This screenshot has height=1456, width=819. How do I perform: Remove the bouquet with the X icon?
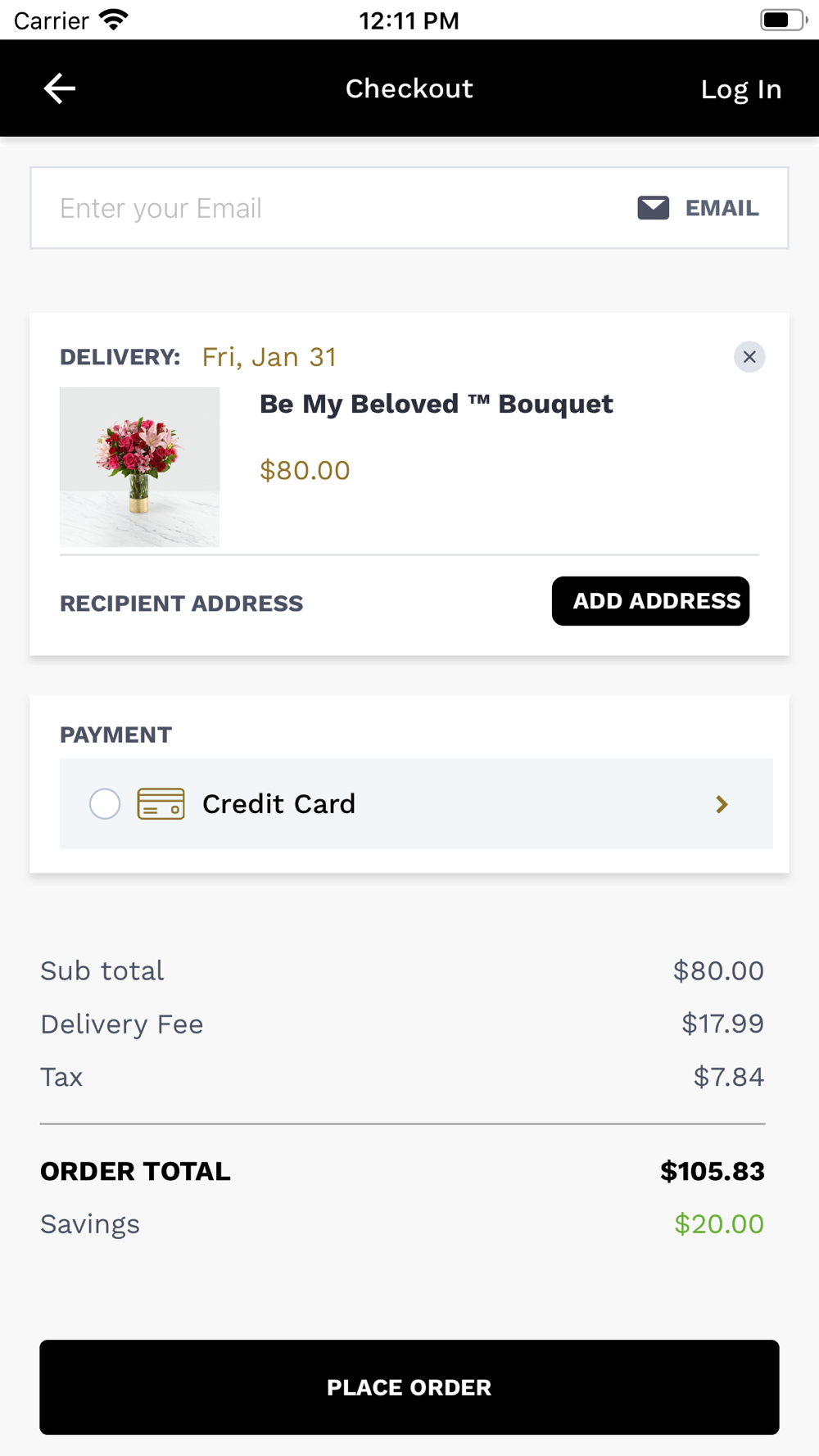tap(749, 357)
